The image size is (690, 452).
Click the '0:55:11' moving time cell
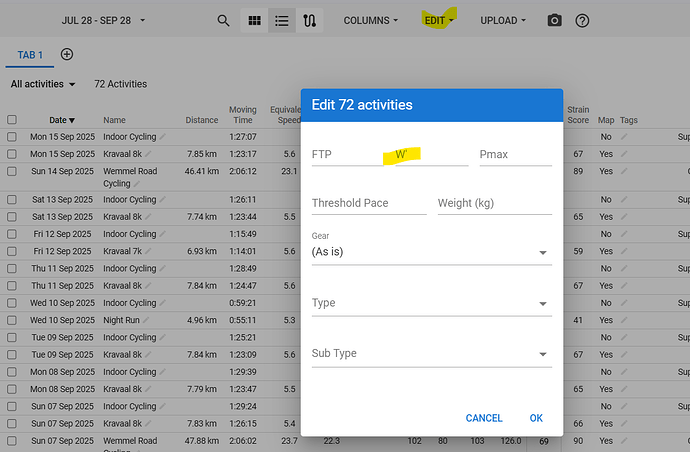[x=242, y=320]
